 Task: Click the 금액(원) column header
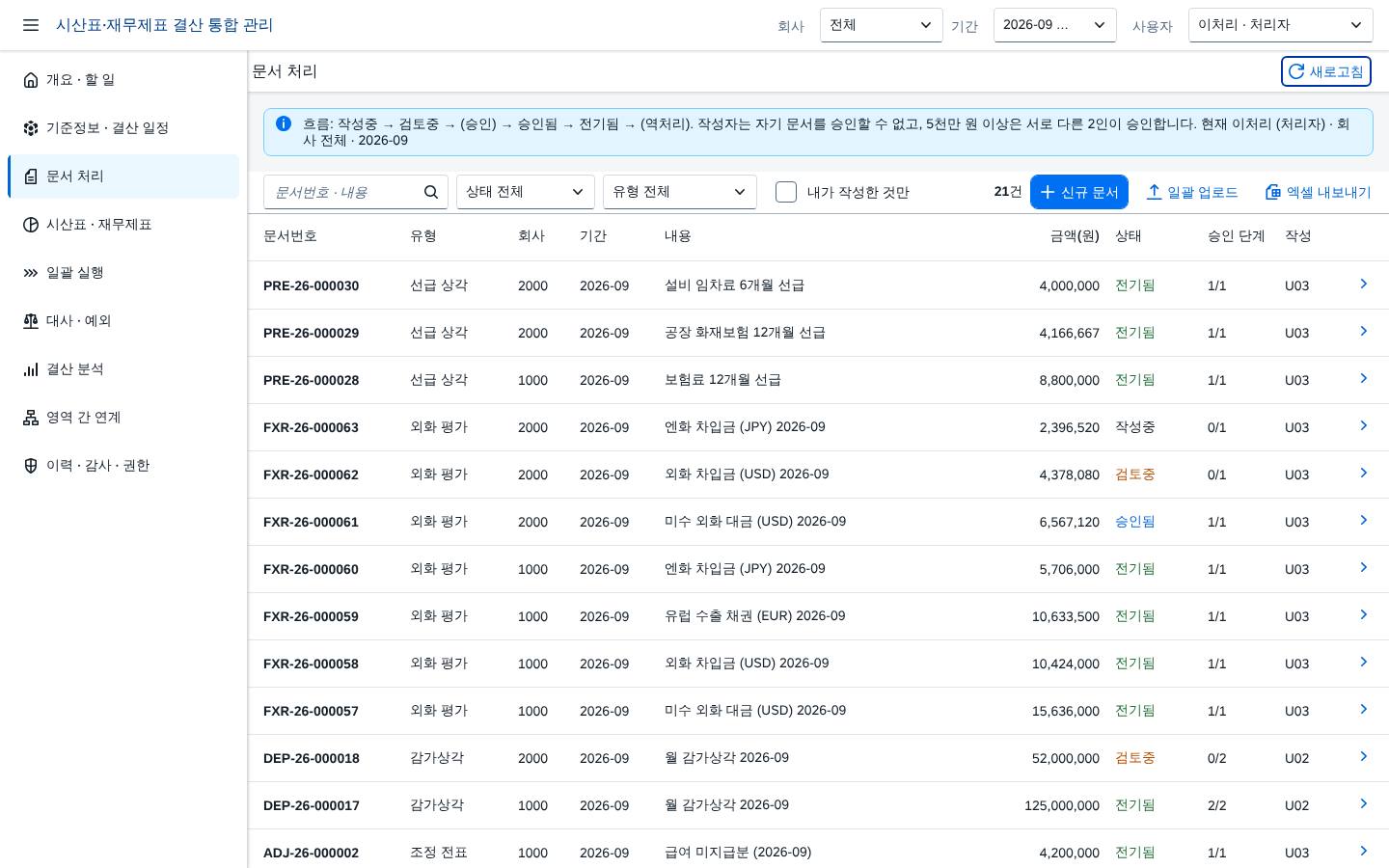tap(1075, 236)
